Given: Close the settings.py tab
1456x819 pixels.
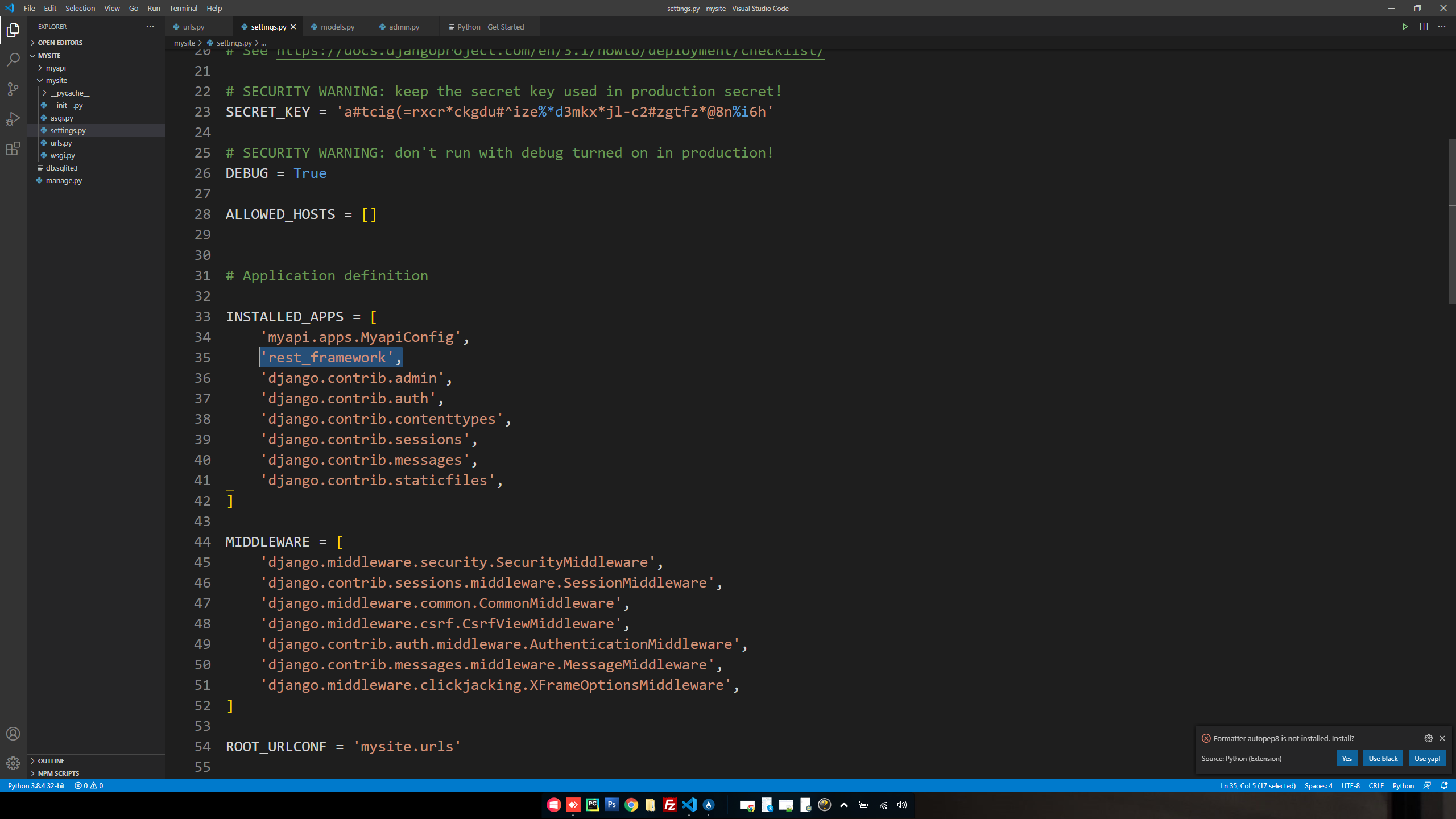Looking at the screenshot, I should (293, 27).
